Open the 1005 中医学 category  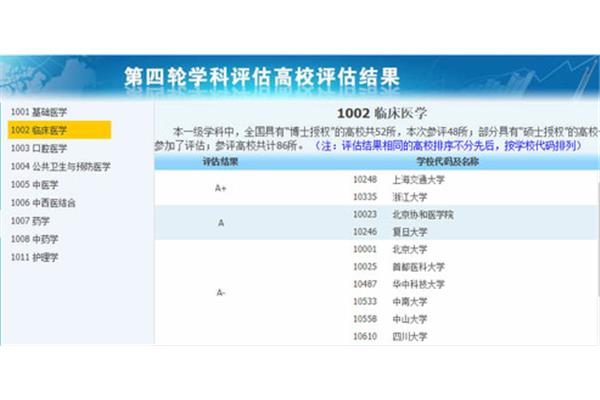(x=34, y=184)
